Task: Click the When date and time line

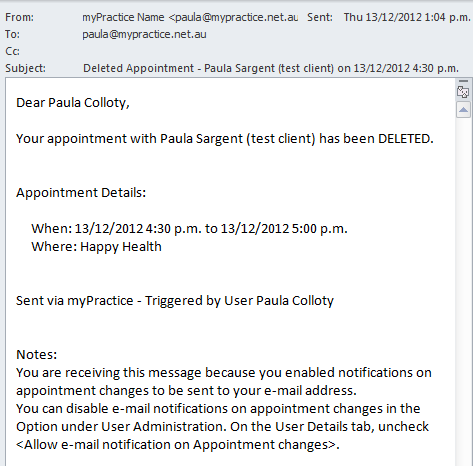Action: (x=189, y=229)
